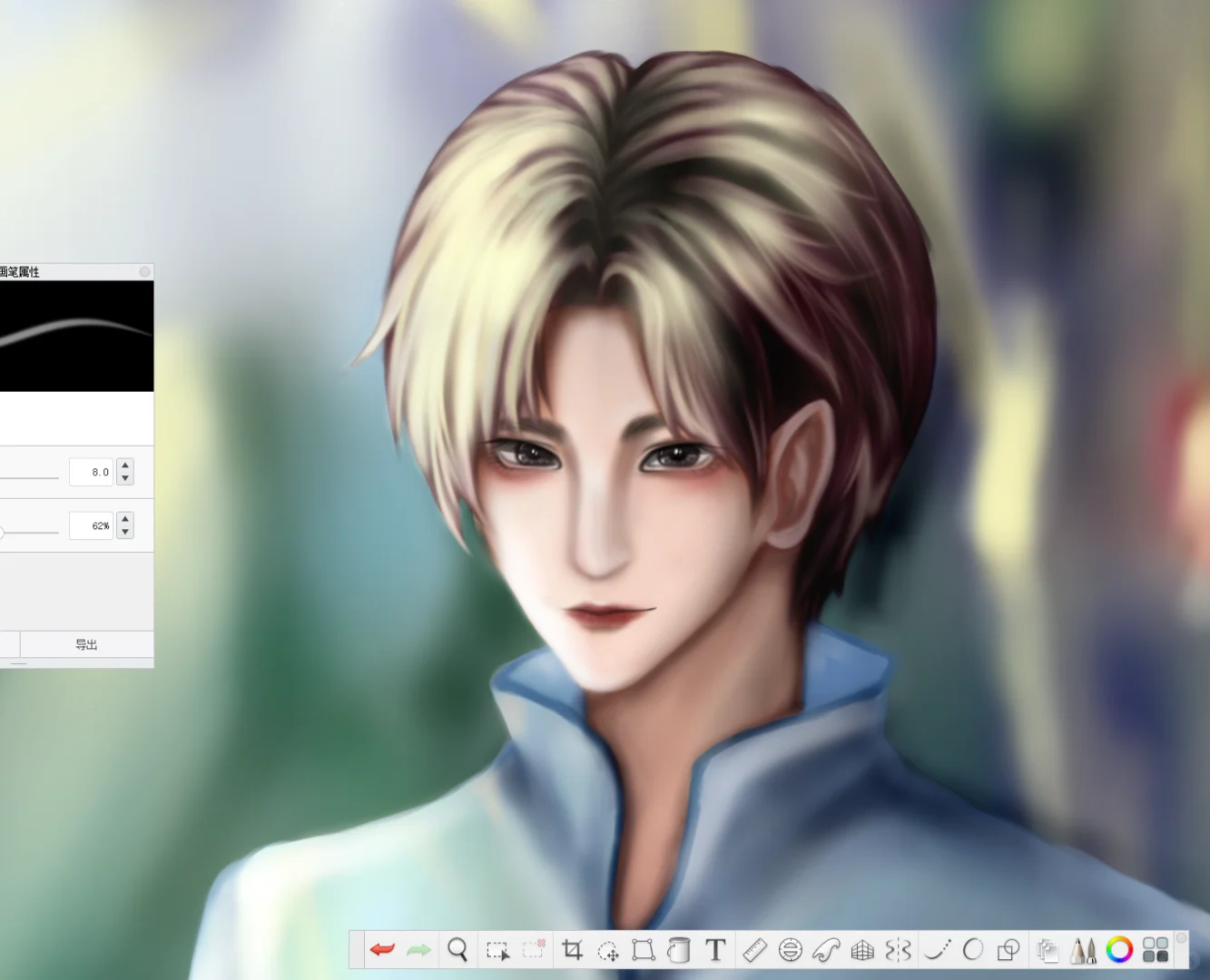Close the floating toolbar
Viewport: 1210px width, 980px height.
1181,938
